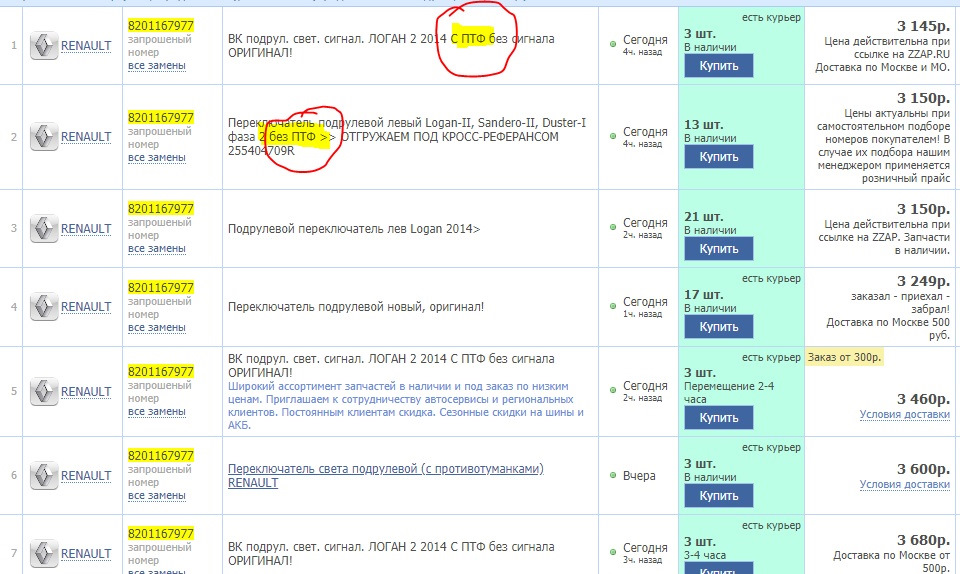Open the RENAULT brand link in row 7
Image resolution: width=960 pixels, height=574 pixels.
point(86,553)
